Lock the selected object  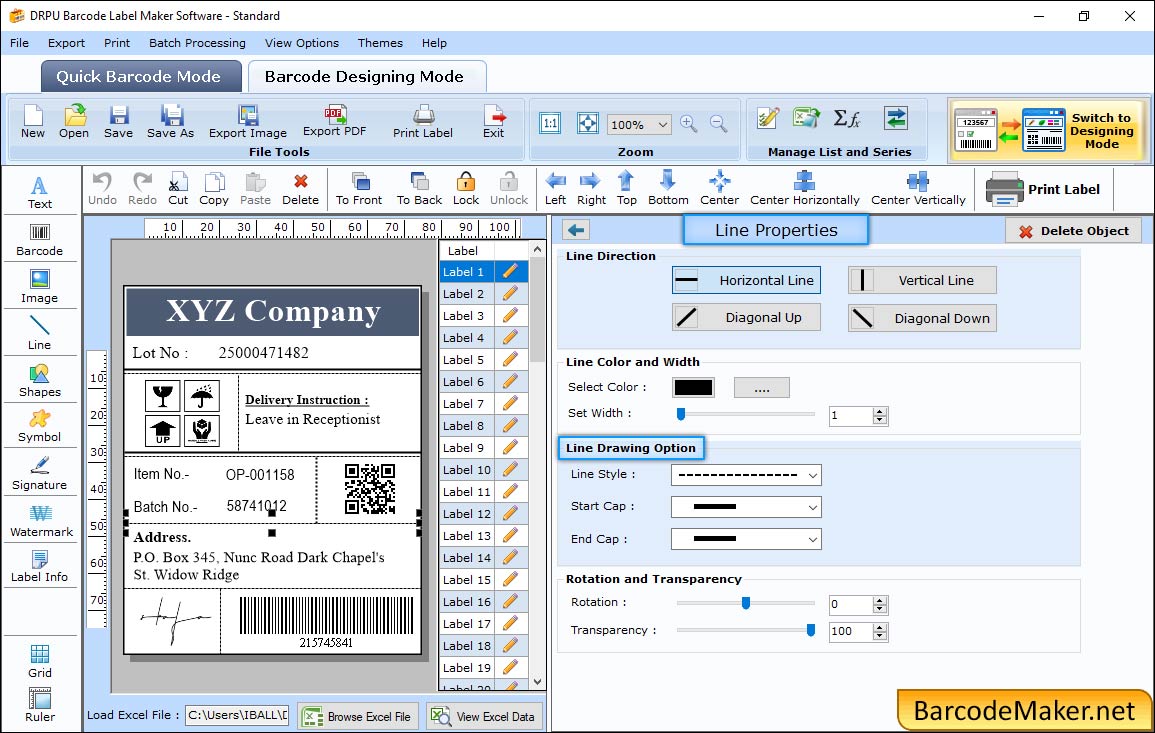(x=466, y=189)
